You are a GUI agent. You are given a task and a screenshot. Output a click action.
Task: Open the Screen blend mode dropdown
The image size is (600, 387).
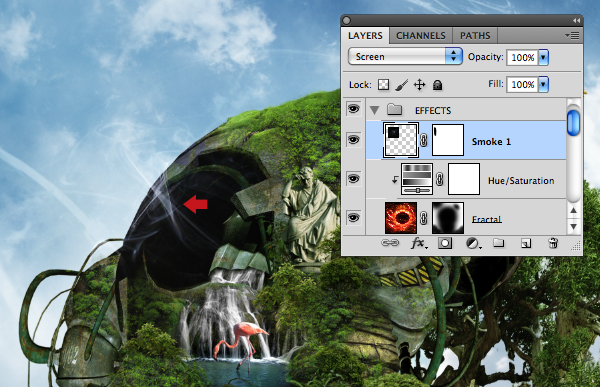point(405,57)
